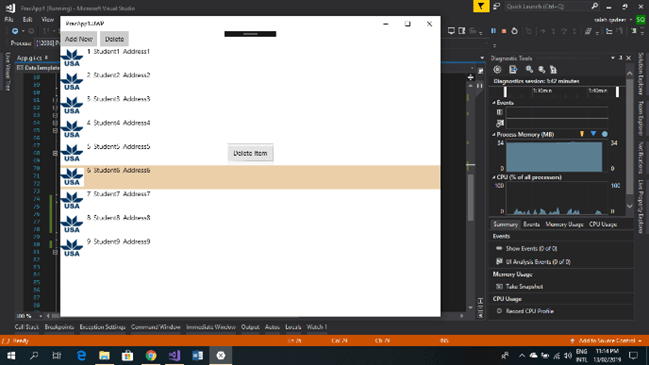Click the Quick Launch search magnifier icon
This screenshot has width=649, height=365.
coord(594,6)
